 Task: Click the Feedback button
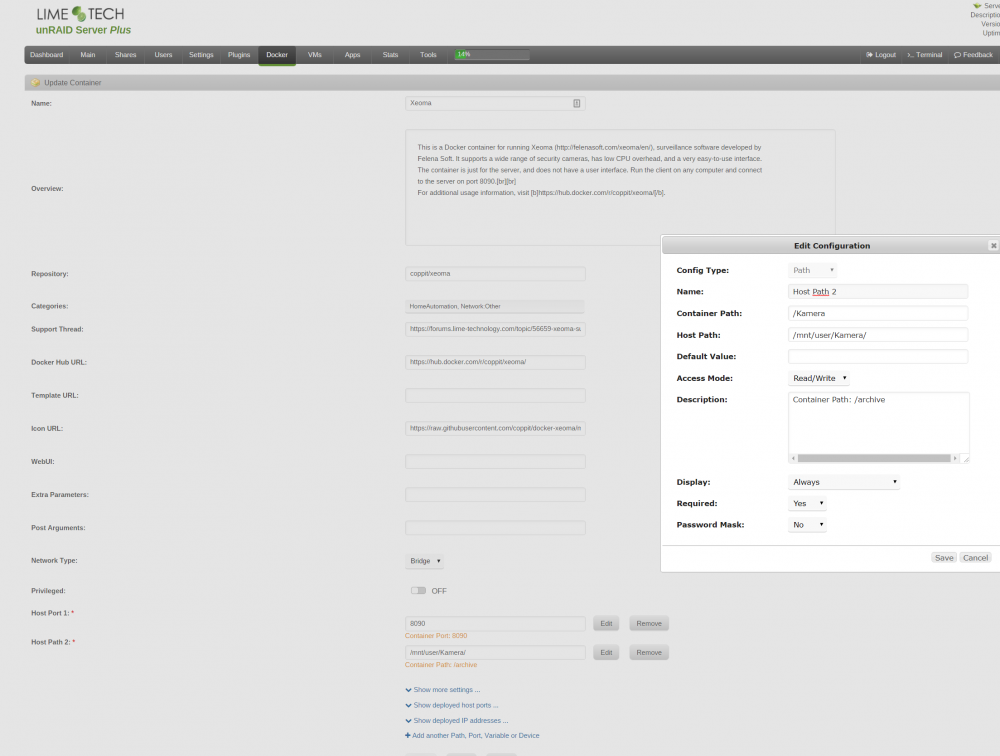[x=973, y=55]
